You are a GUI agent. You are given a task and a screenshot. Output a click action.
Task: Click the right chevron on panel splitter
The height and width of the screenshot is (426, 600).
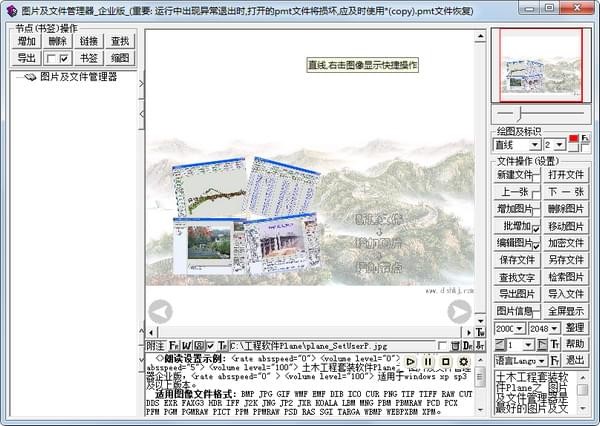tap(141, 83)
